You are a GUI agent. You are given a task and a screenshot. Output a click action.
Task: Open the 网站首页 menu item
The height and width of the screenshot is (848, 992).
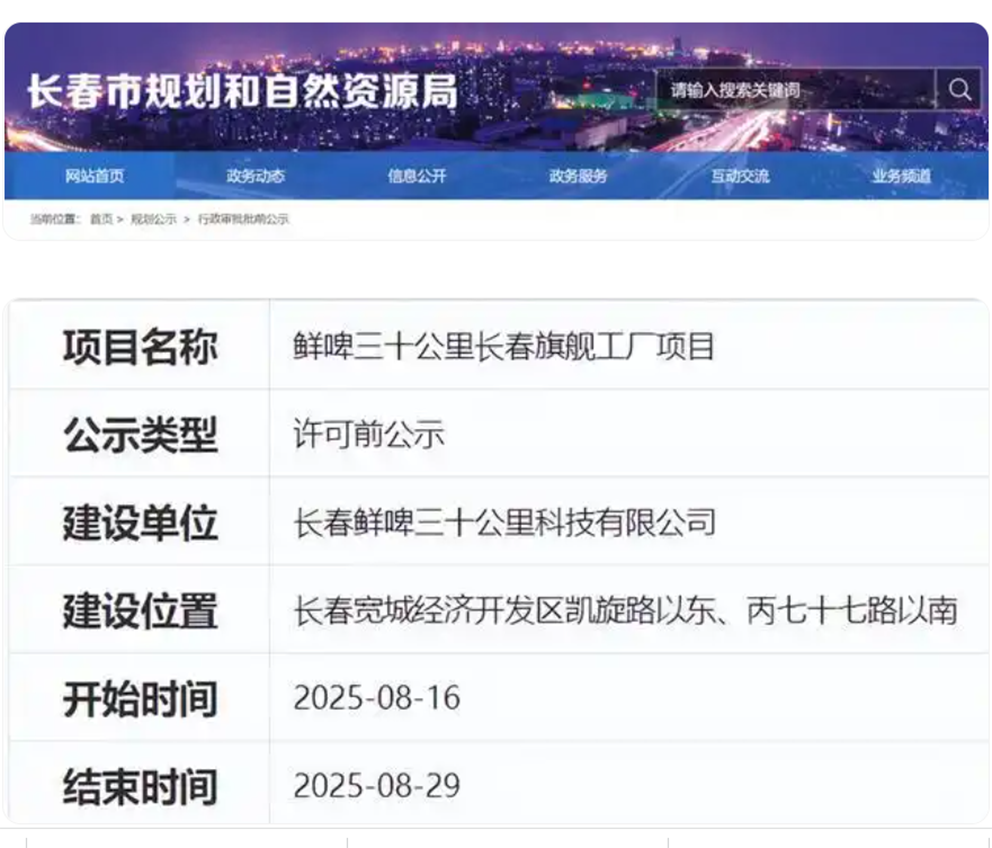95,176
